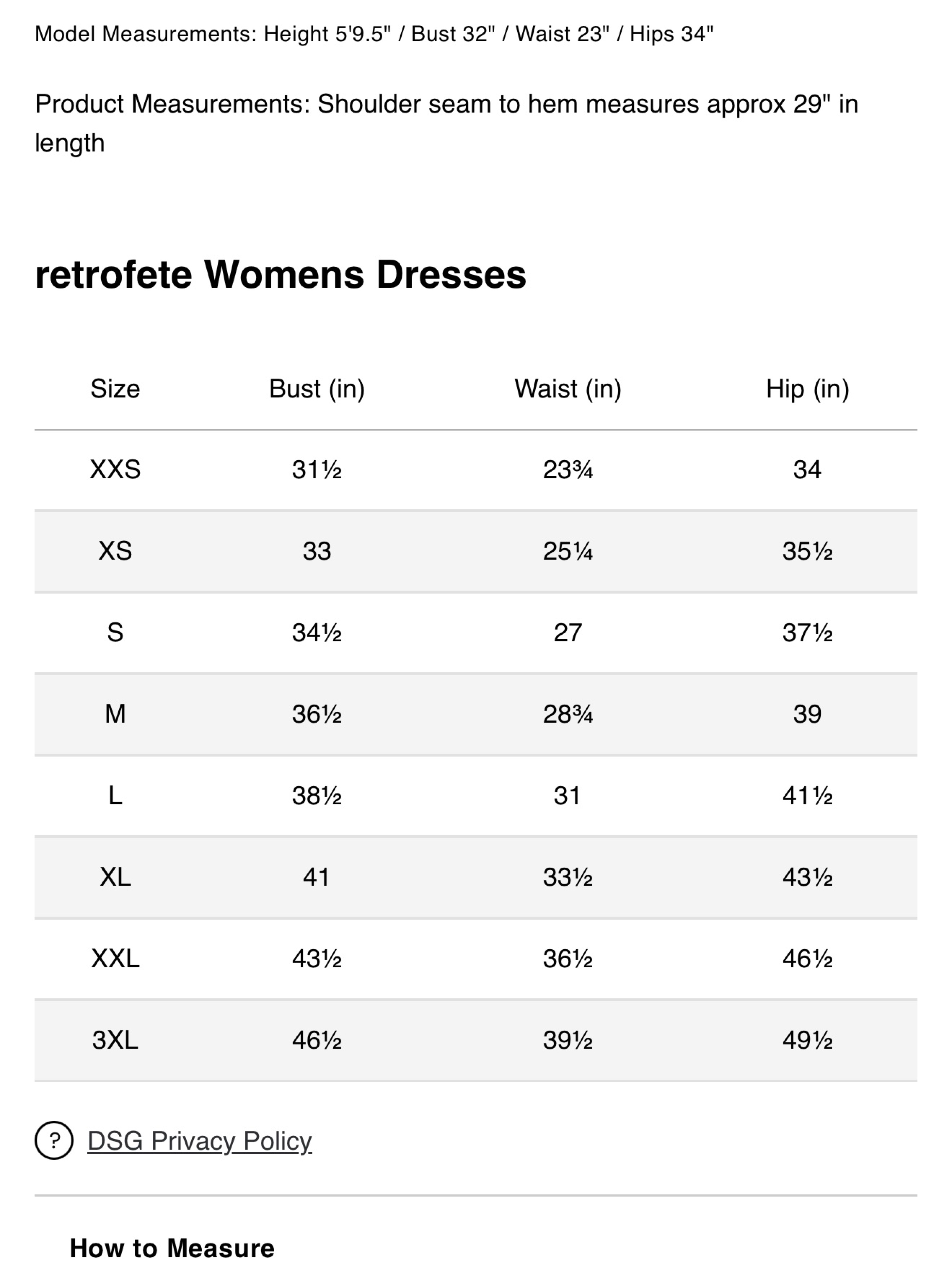Image resolution: width=952 pixels, height=1274 pixels.
Task: Click the retrofete Womens Dresses heading
Action: point(281,274)
